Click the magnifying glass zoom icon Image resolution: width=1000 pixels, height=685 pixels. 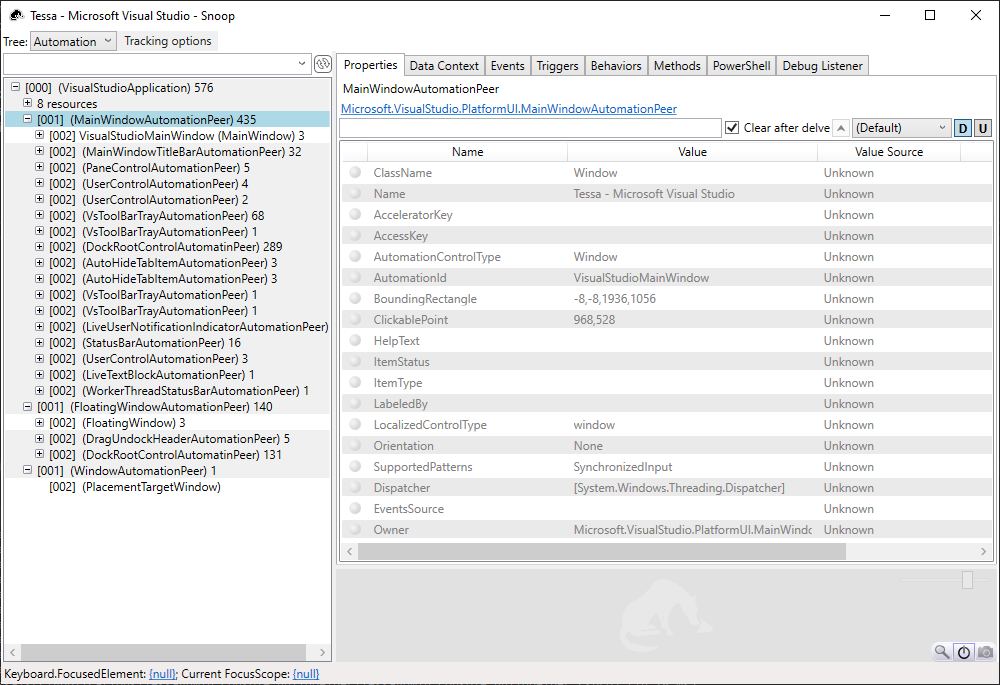942,652
